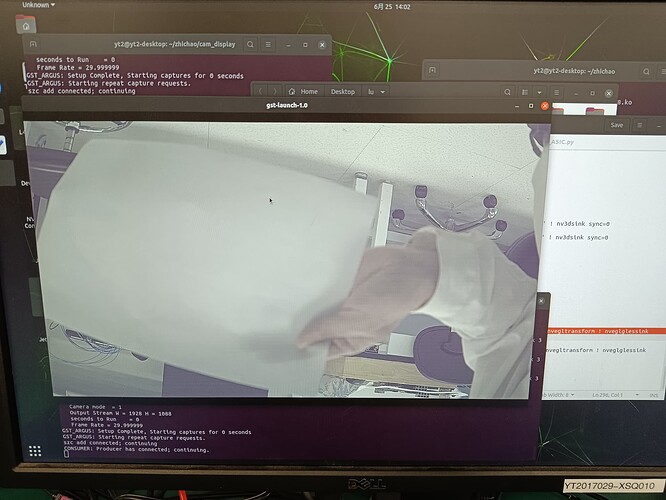Click the highlighted nvegltransform ! nveglglessink line
Screen dimensions: 666x500
point(598,331)
